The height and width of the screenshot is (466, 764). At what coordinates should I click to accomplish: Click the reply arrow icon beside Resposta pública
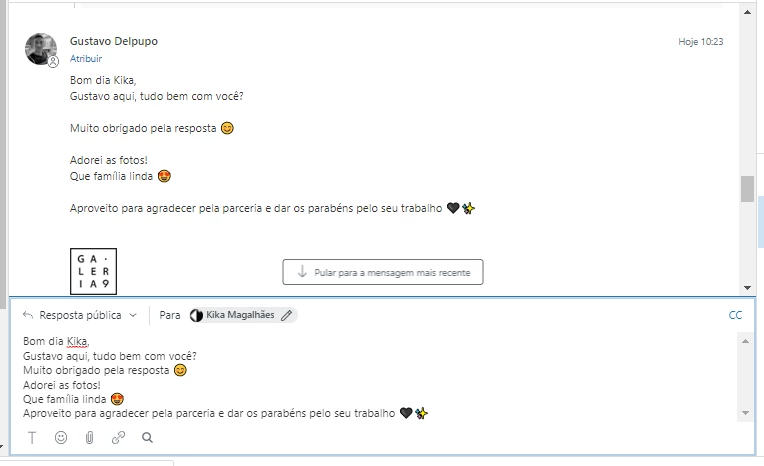(x=28, y=315)
